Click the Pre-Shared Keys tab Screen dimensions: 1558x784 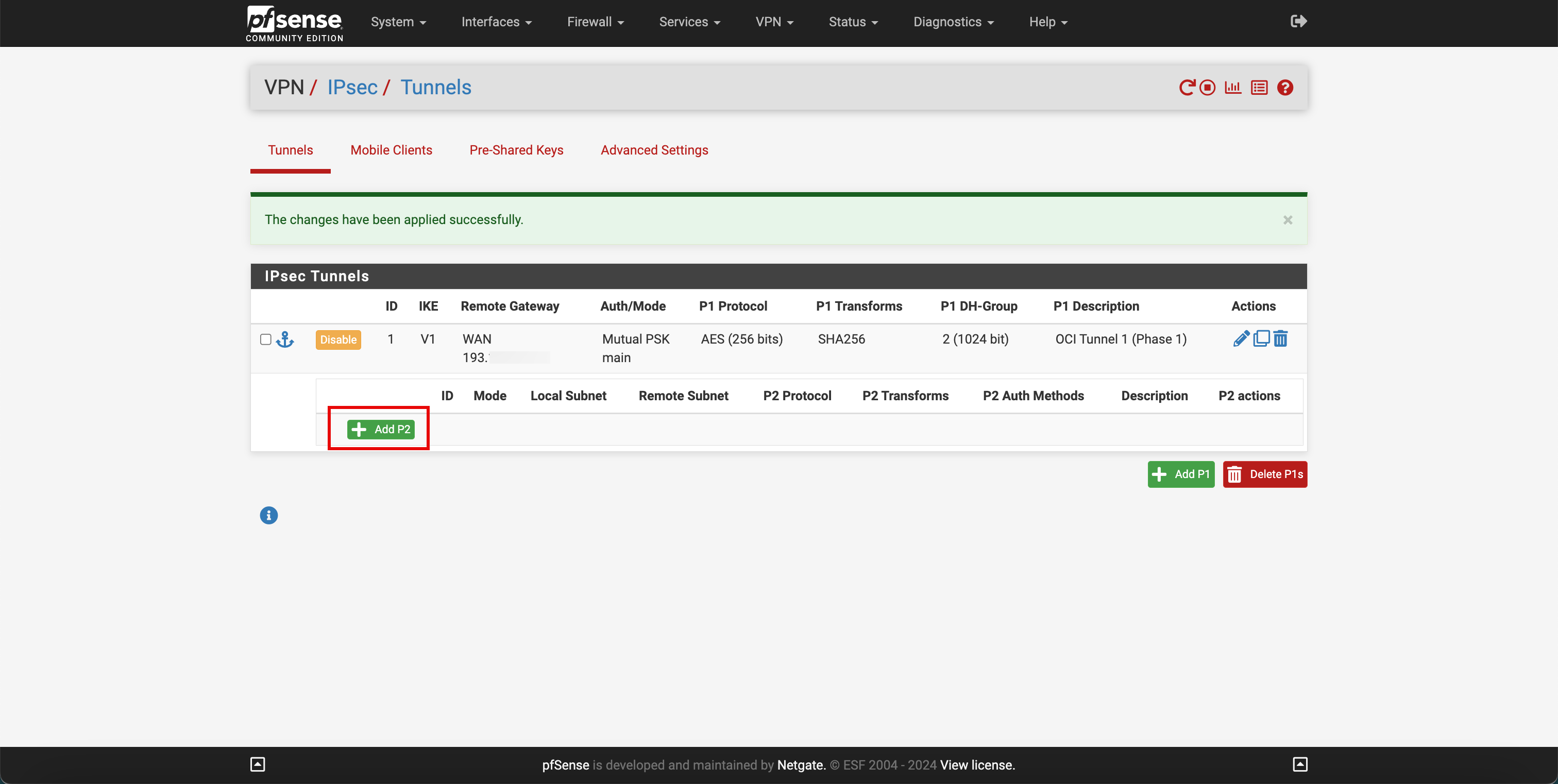[x=516, y=150]
